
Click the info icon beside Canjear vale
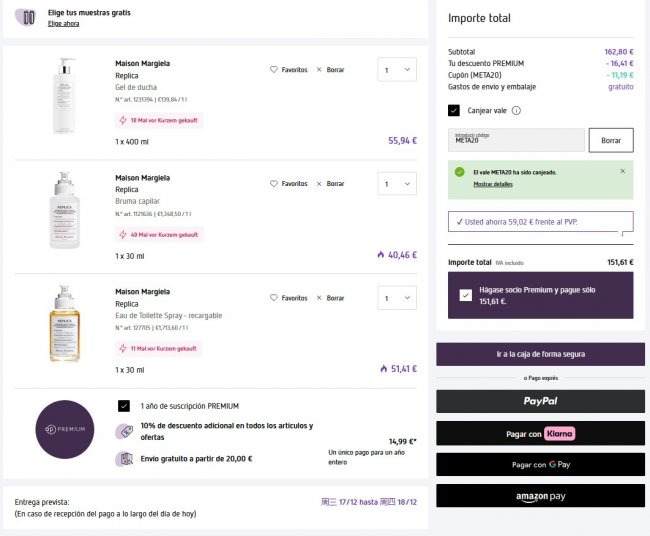click(x=516, y=111)
